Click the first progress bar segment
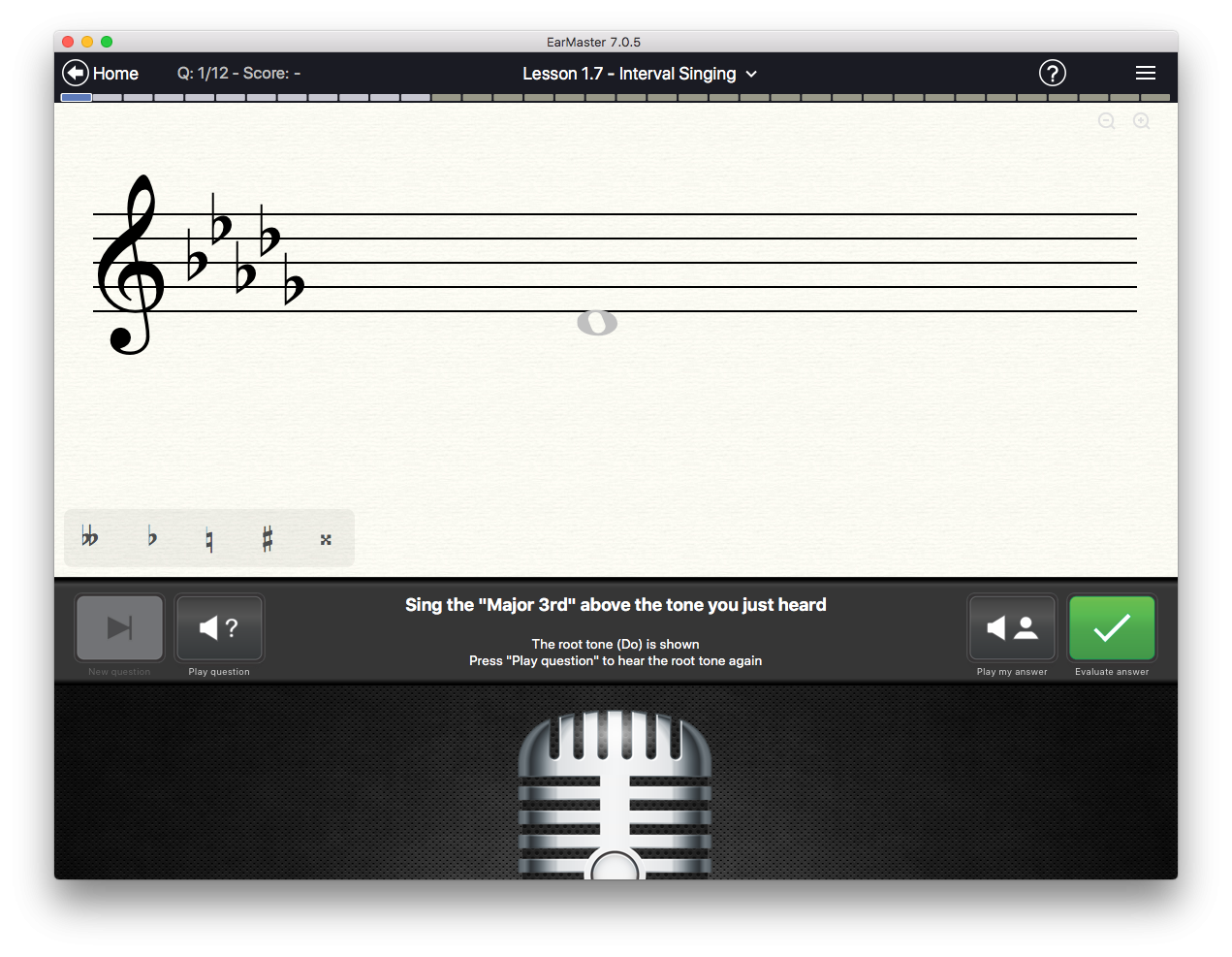The height and width of the screenshot is (957, 1232). point(76,97)
